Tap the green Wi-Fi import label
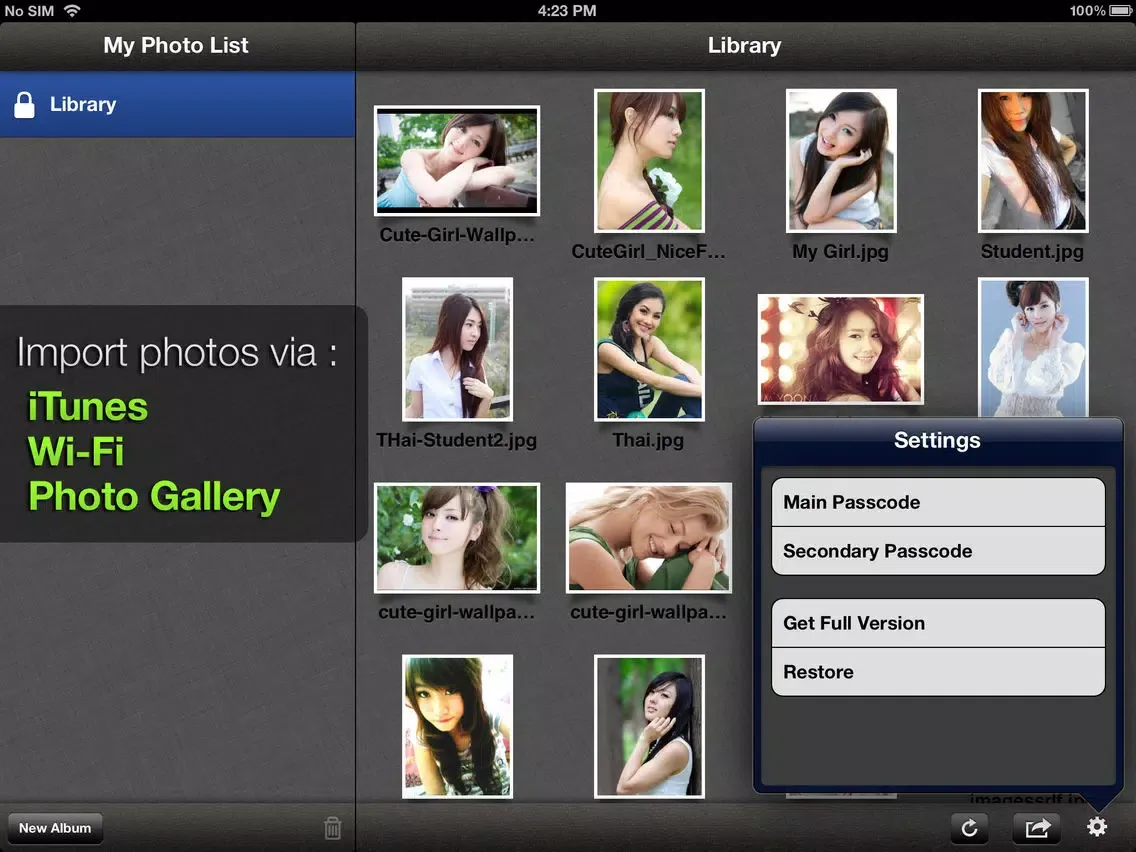The image size is (1136, 852). coord(76,451)
